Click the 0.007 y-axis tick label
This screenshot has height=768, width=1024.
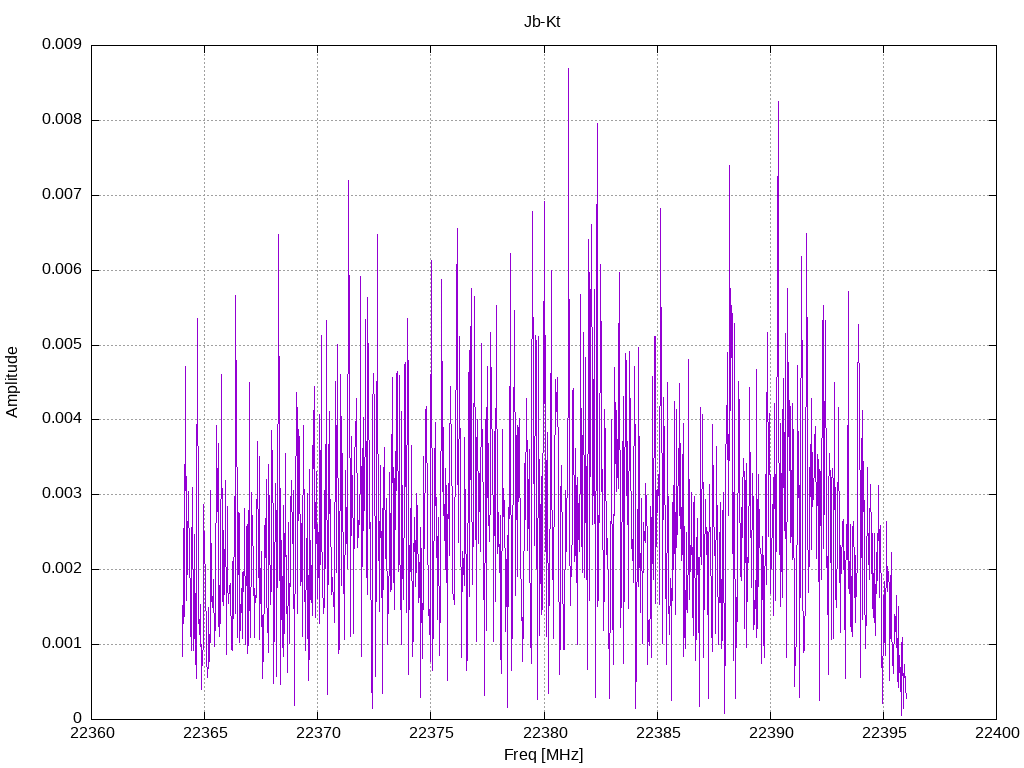pos(62,195)
